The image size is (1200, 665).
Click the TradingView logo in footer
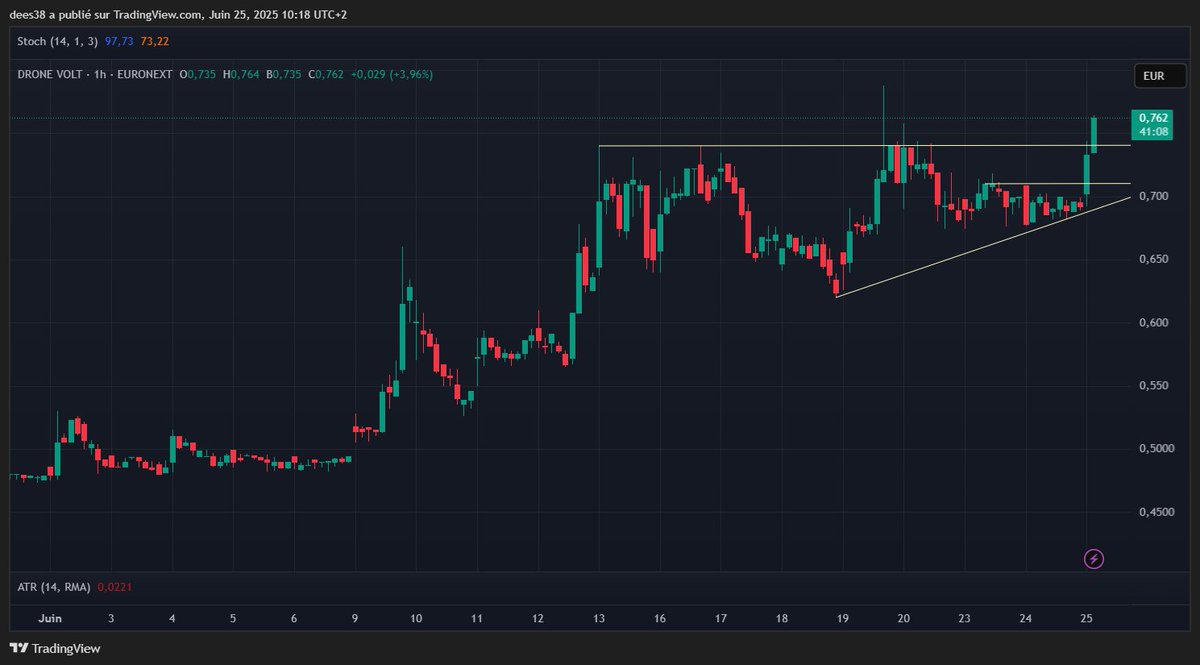pyautogui.click(x=55, y=648)
